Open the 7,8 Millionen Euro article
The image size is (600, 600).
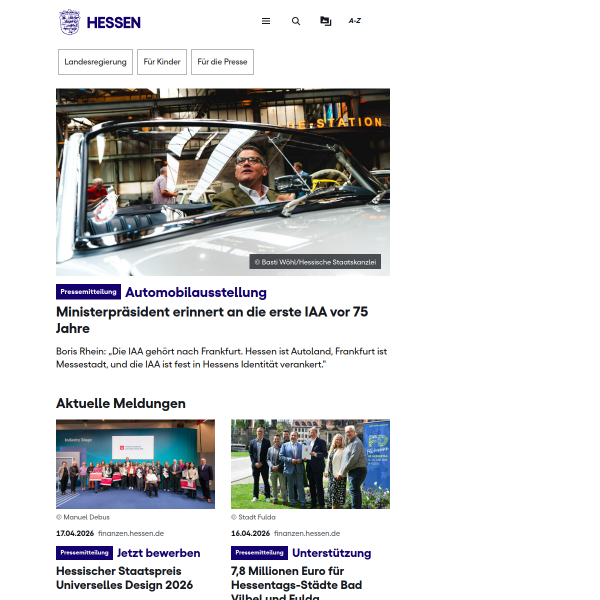pos(297,582)
